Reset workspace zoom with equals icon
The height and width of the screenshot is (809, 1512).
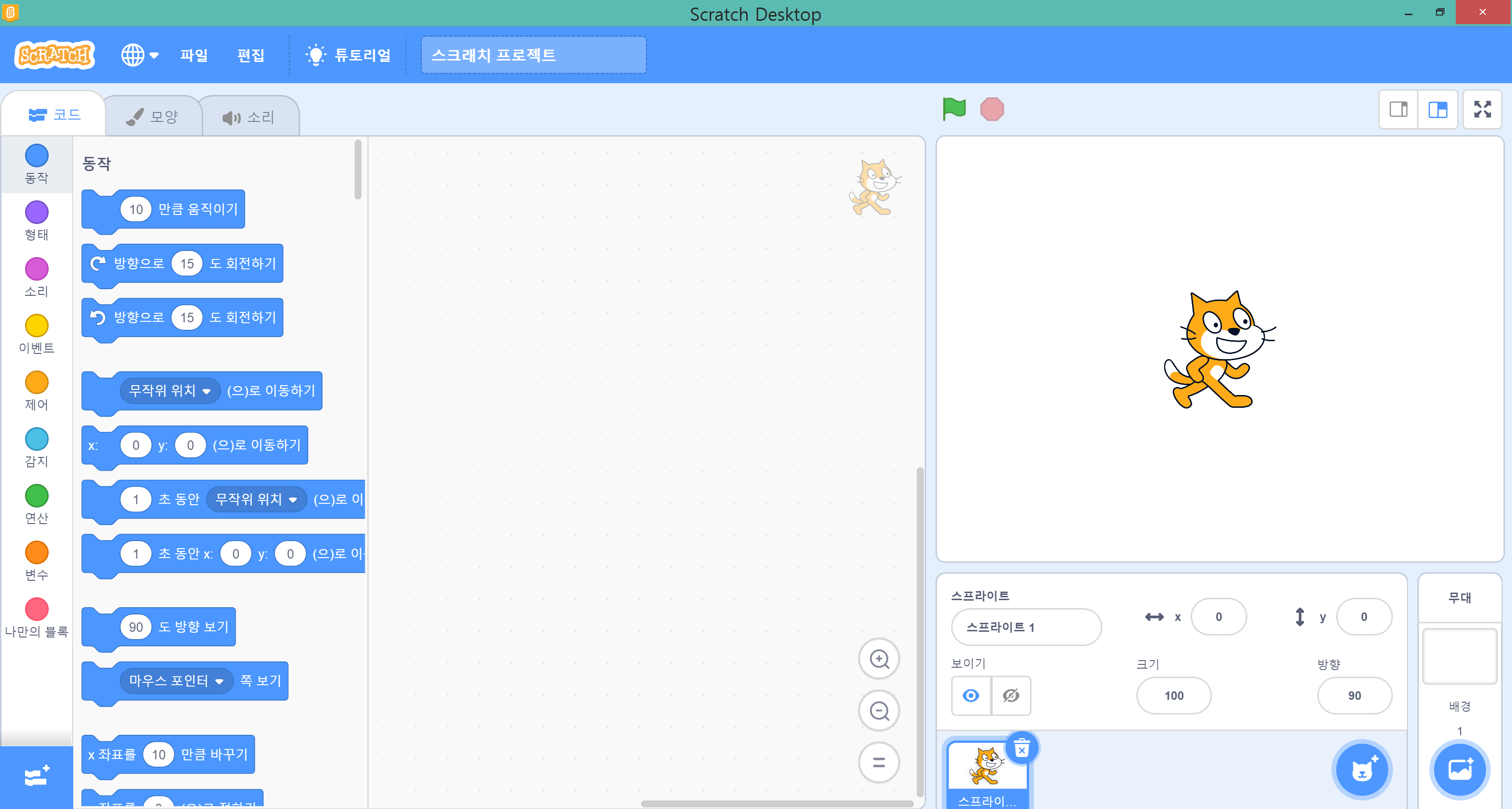click(879, 763)
